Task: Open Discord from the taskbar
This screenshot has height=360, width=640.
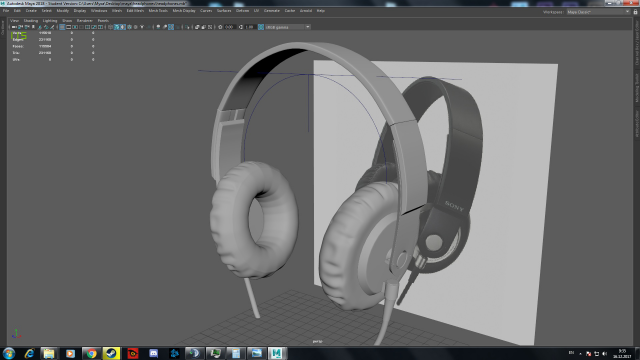Action: pyautogui.click(x=153, y=353)
